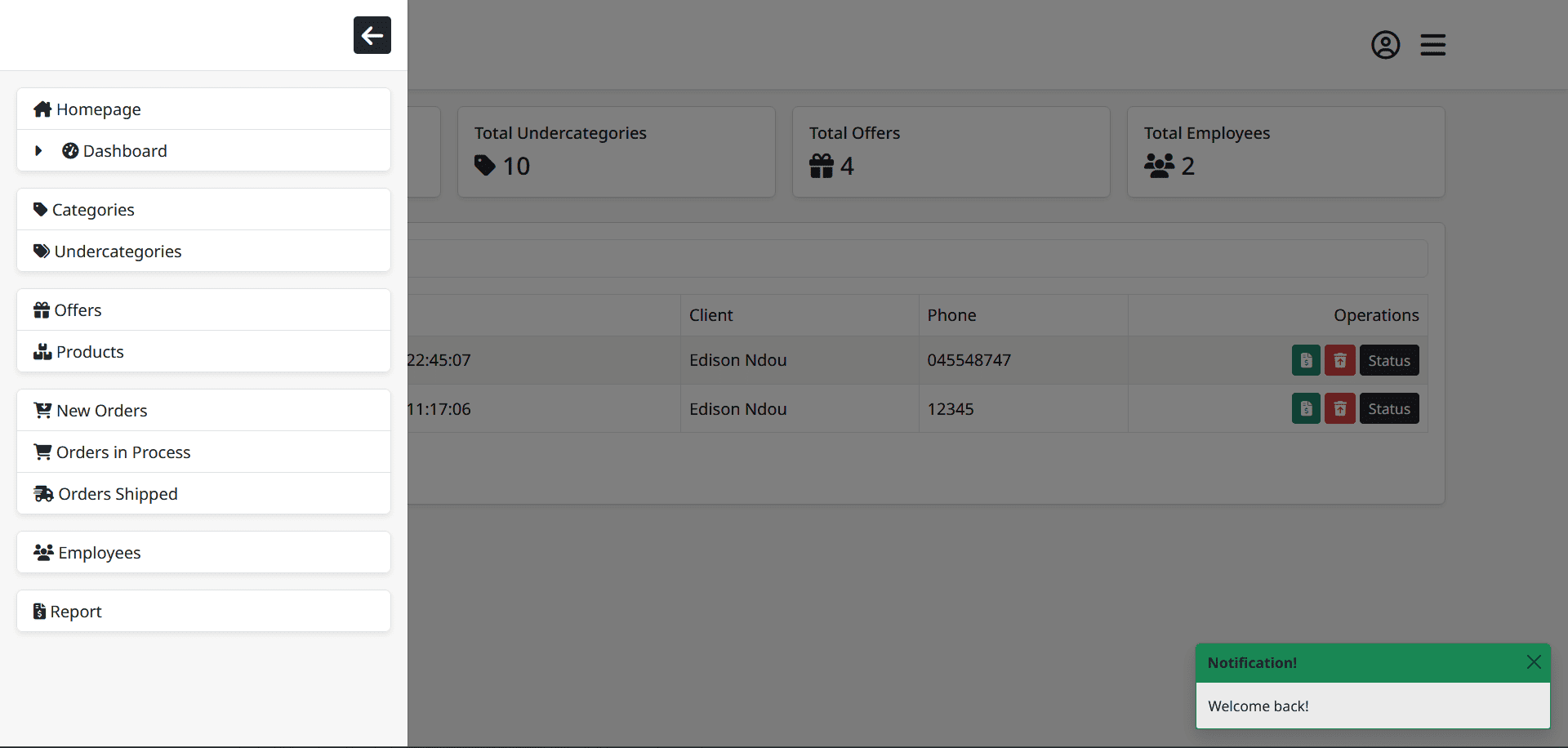Navigate to Products page
The image size is (1568, 748).
[x=90, y=352]
